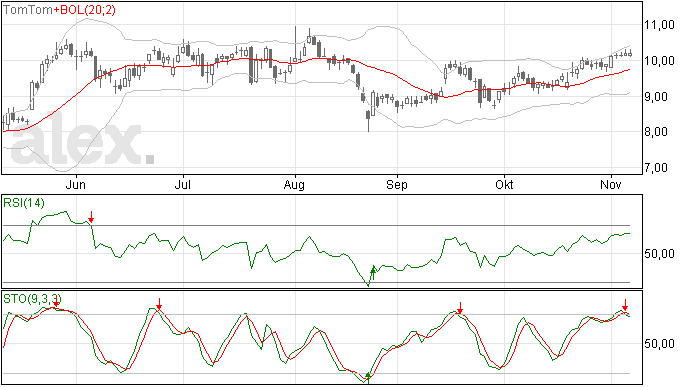This screenshot has height=387, width=690.
Task: Click the STO red arrow in late June
Action: (159, 303)
